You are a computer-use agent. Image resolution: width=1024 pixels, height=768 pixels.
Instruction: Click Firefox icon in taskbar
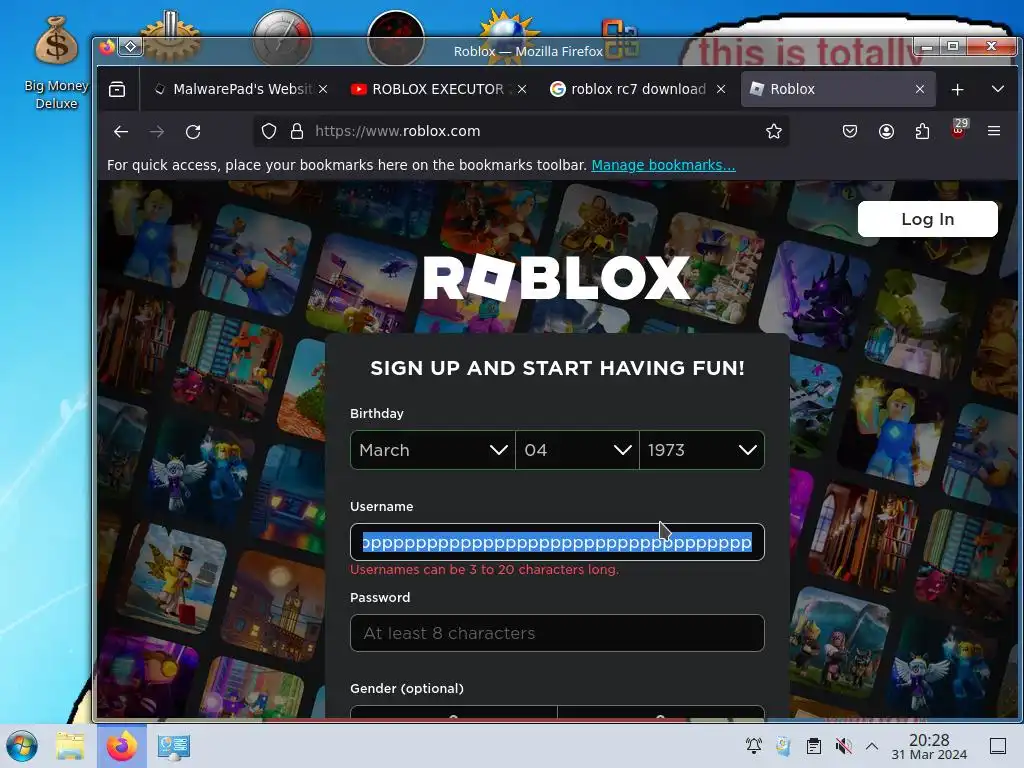click(x=122, y=746)
